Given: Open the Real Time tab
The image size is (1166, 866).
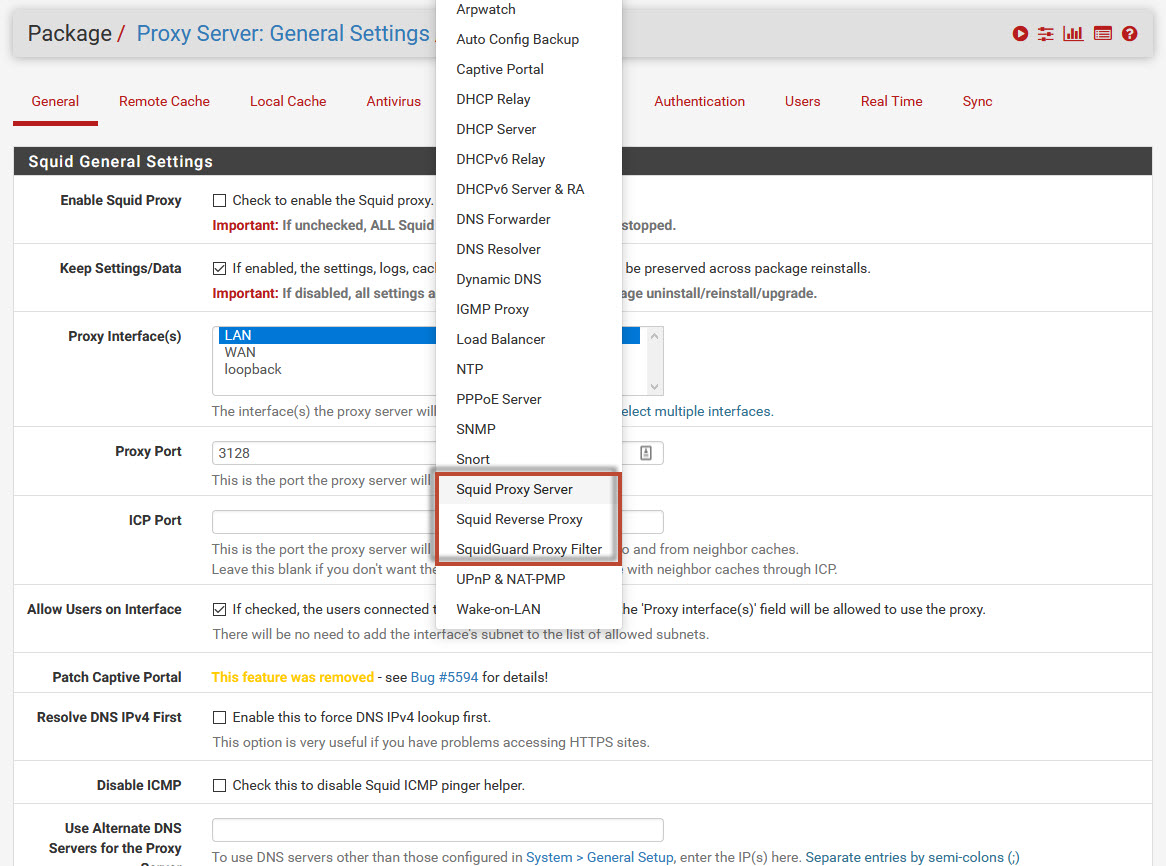Looking at the screenshot, I should (892, 102).
